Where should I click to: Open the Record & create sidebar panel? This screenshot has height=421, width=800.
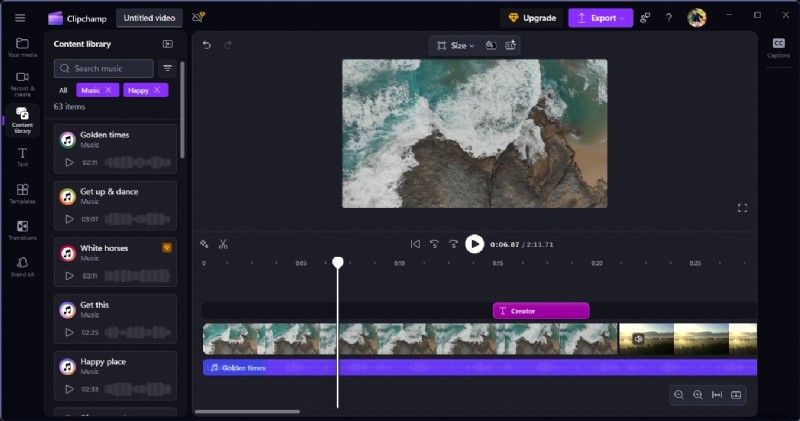click(22, 82)
